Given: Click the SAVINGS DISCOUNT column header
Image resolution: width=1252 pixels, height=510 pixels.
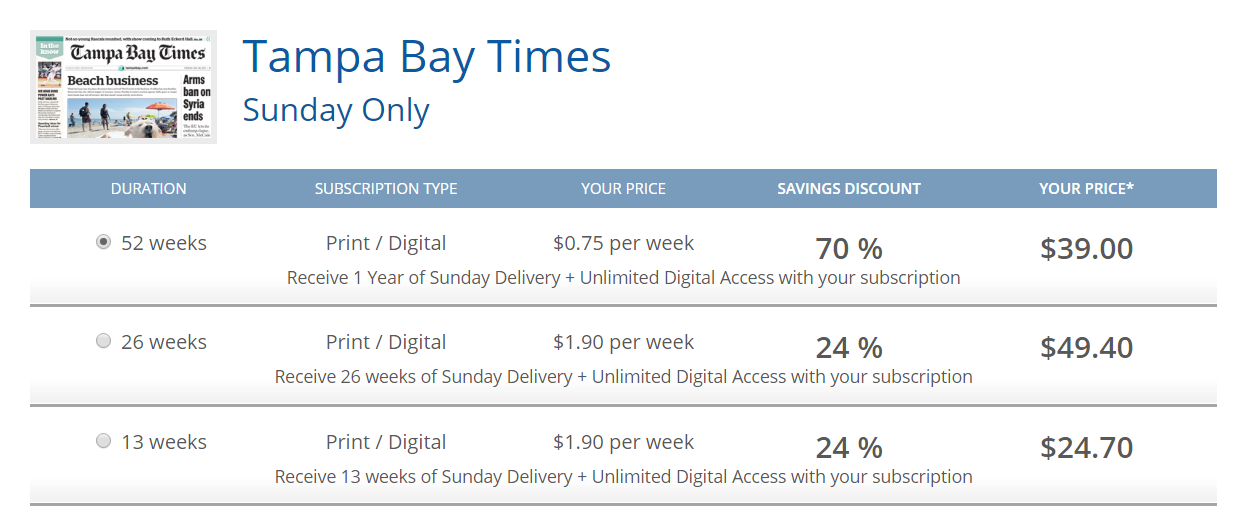Looking at the screenshot, I should [x=849, y=188].
